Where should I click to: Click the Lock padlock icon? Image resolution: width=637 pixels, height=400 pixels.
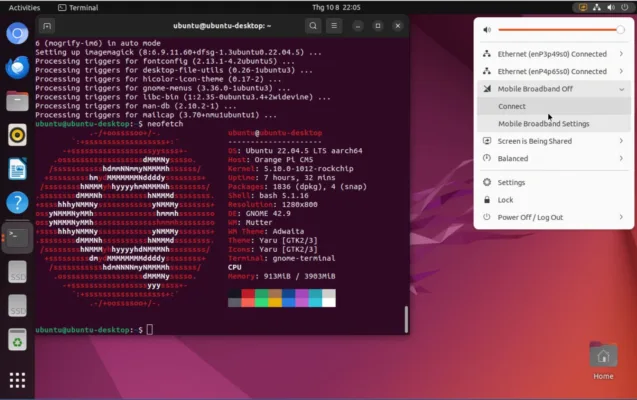coord(487,200)
